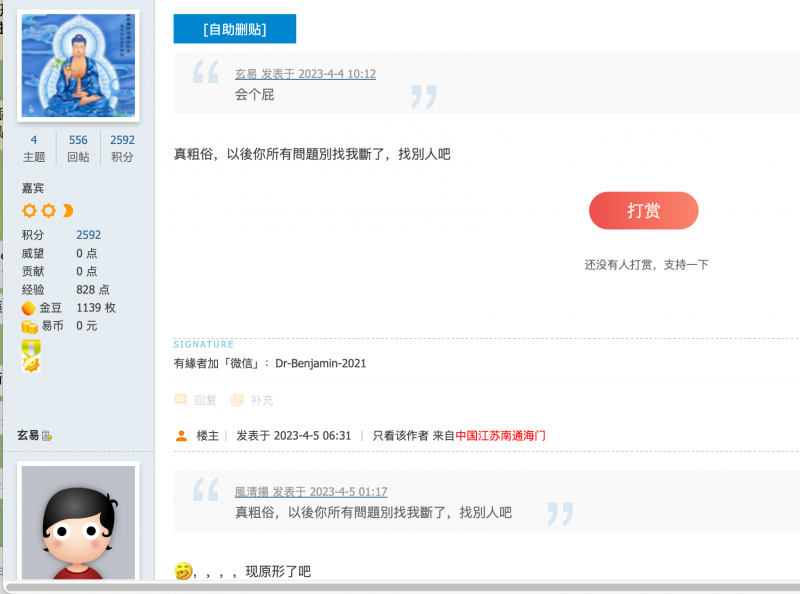Image resolution: width=800 pixels, height=594 pixels.
Task: Click the 556 回帖 count link
Action: tap(78, 139)
